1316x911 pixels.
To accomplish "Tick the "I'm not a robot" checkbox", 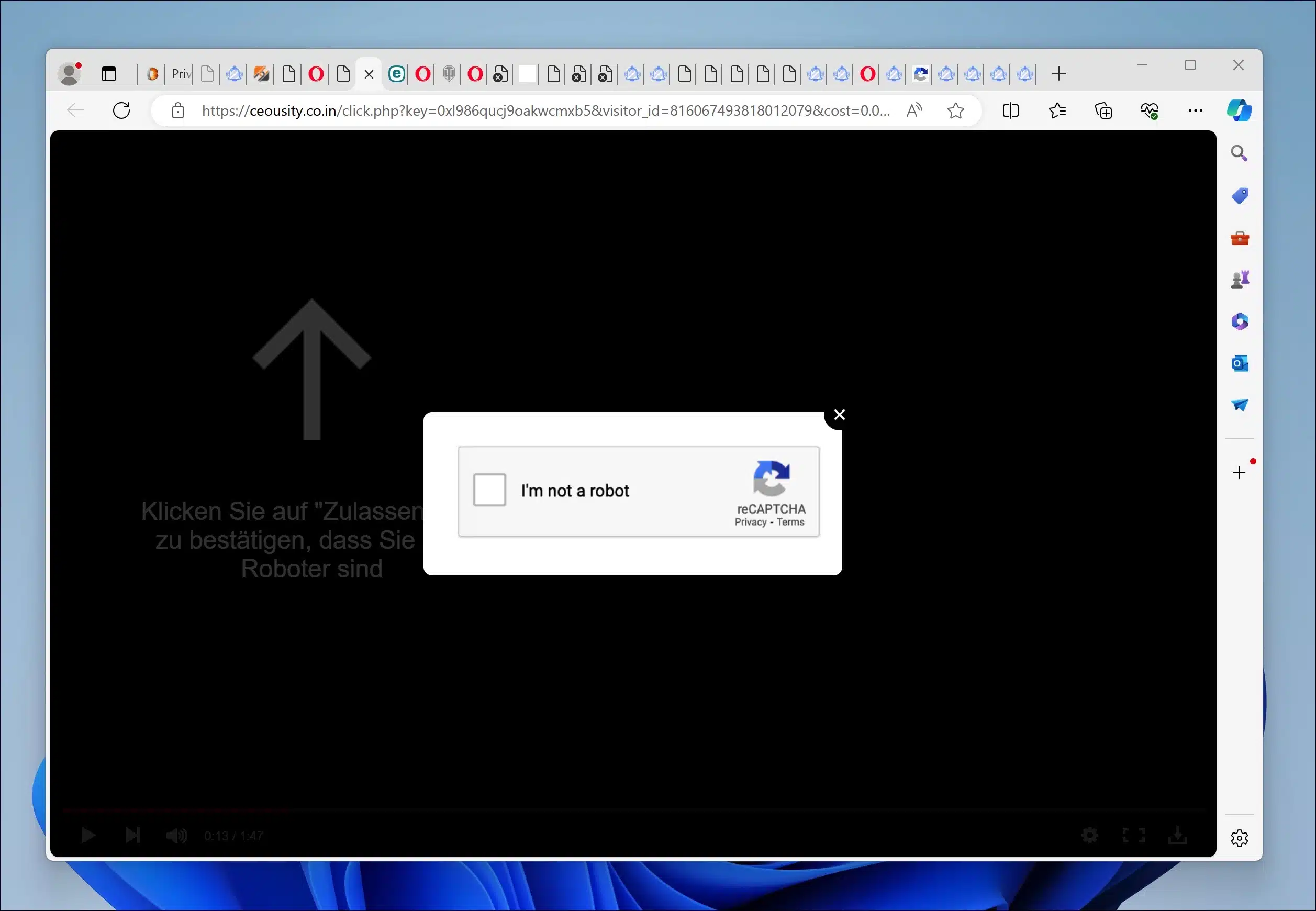I will tap(489, 490).
